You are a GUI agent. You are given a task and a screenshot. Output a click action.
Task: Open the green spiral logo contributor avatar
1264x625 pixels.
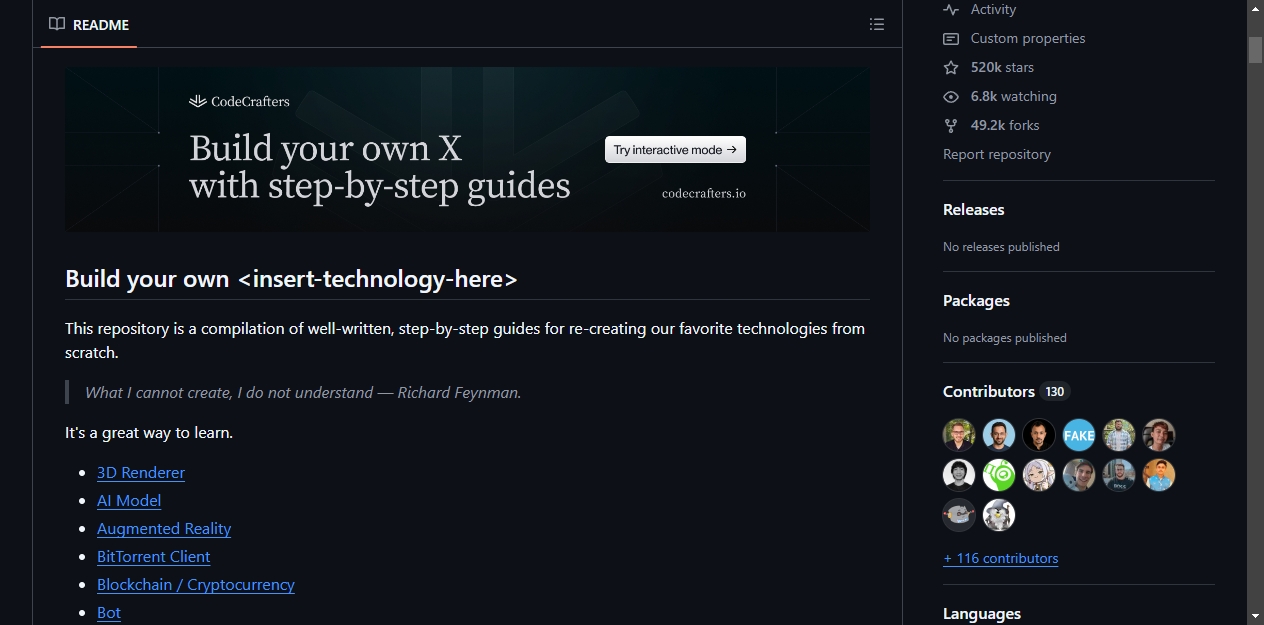click(x=999, y=475)
